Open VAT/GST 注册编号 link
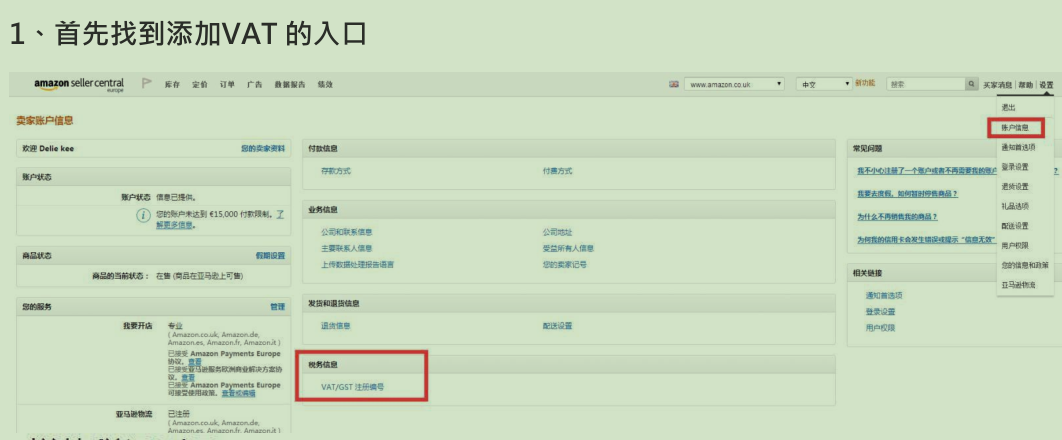 pyautogui.click(x=353, y=387)
